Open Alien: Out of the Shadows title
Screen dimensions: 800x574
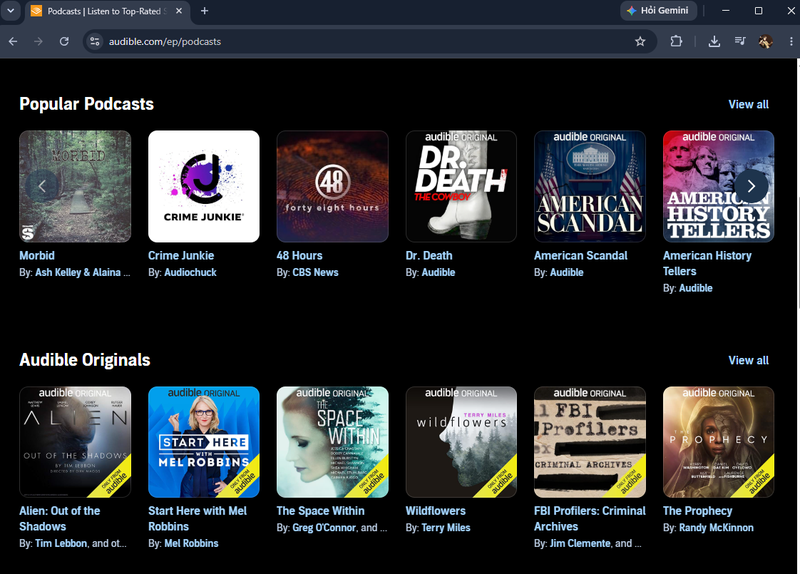60,519
